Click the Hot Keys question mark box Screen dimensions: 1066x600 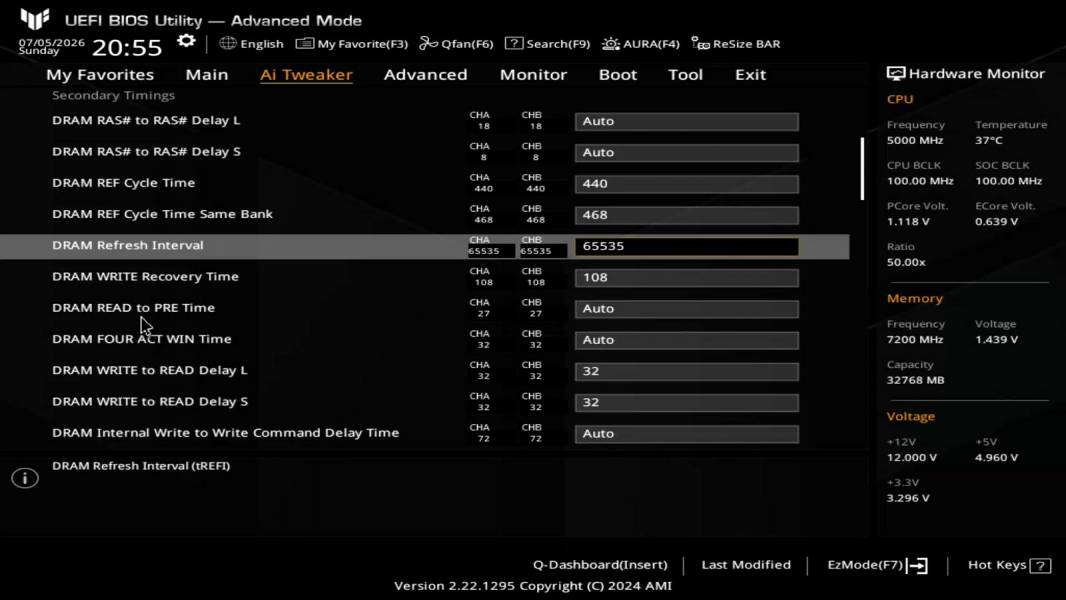tap(1040, 565)
